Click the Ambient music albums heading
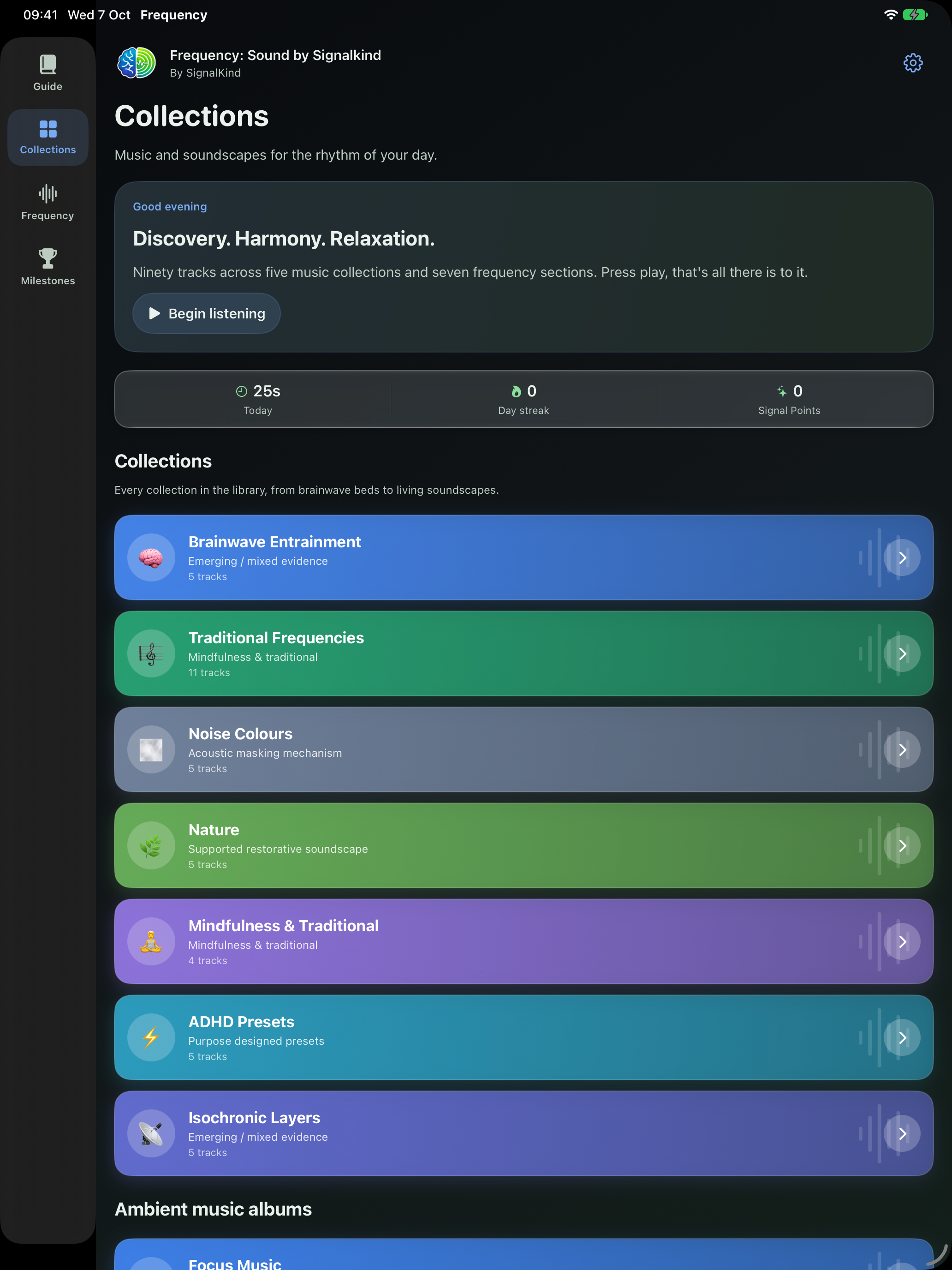The height and width of the screenshot is (1270, 952). [213, 1209]
